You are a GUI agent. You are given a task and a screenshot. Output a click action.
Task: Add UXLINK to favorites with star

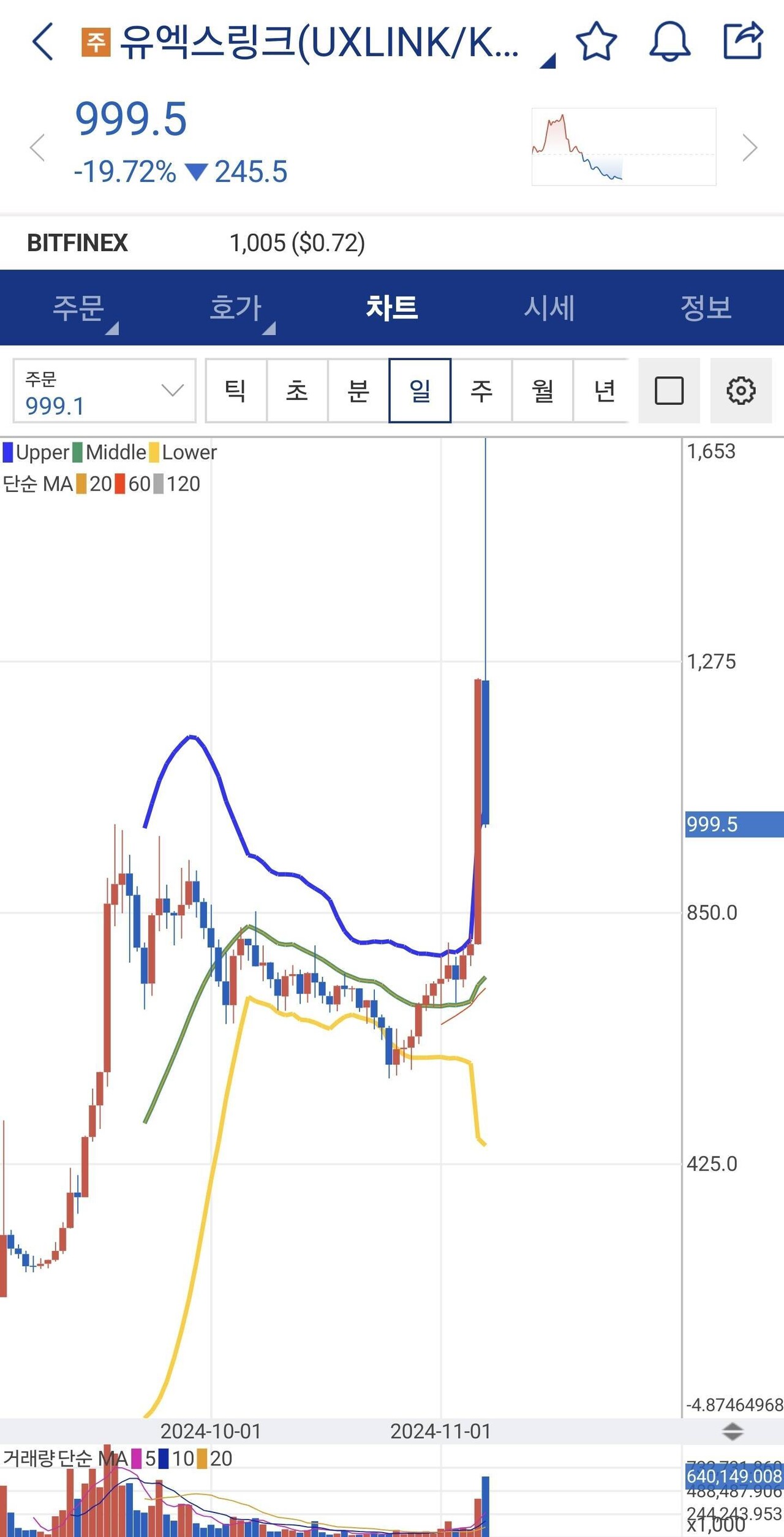(x=596, y=42)
